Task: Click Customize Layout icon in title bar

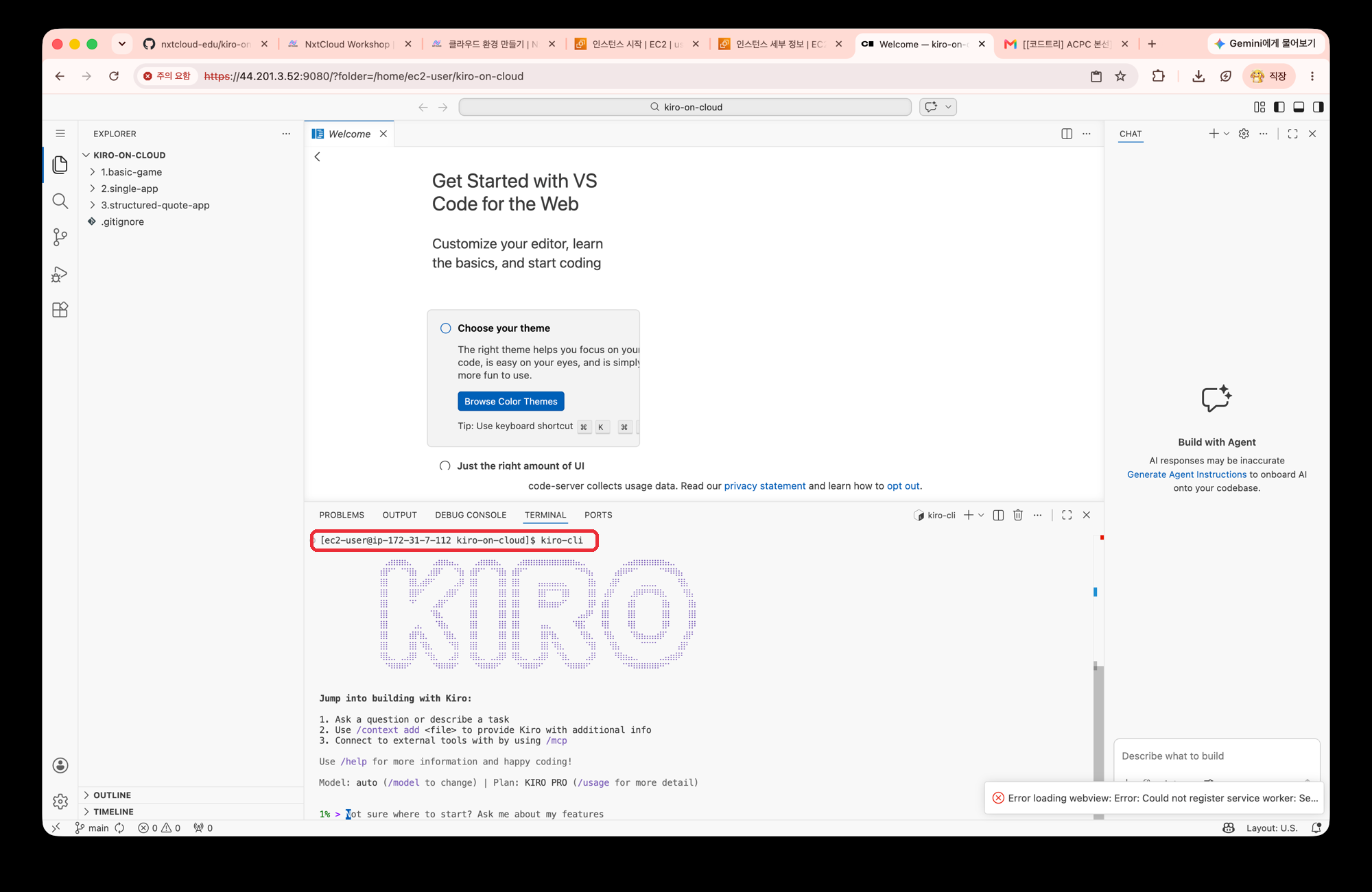Action: pyautogui.click(x=1259, y=107)
